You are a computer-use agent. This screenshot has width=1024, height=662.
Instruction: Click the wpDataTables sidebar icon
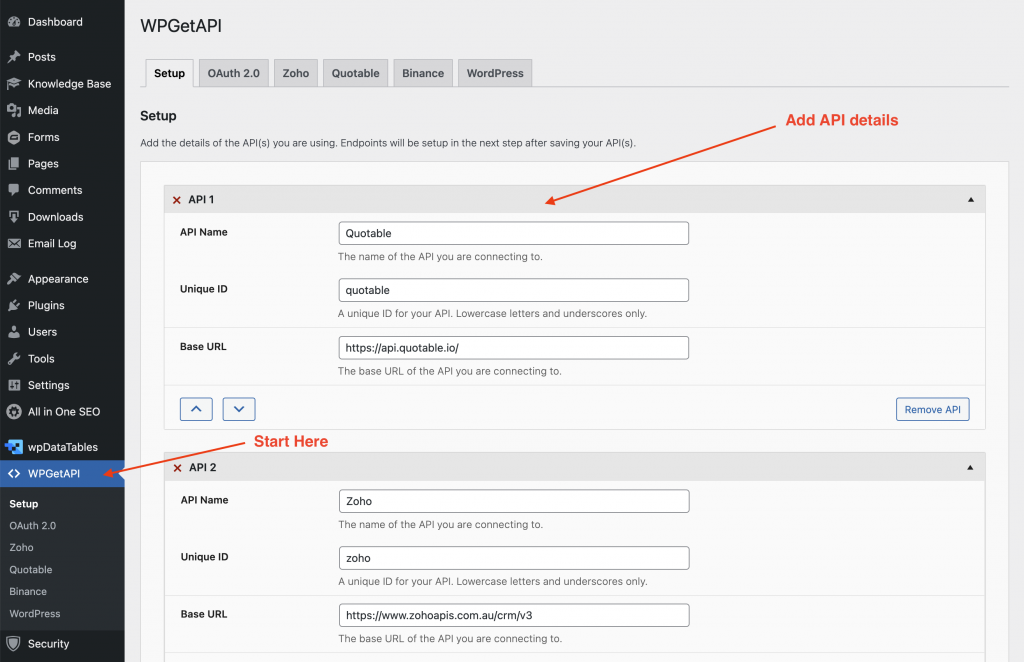pyautogui.click(x=14, y=446)
